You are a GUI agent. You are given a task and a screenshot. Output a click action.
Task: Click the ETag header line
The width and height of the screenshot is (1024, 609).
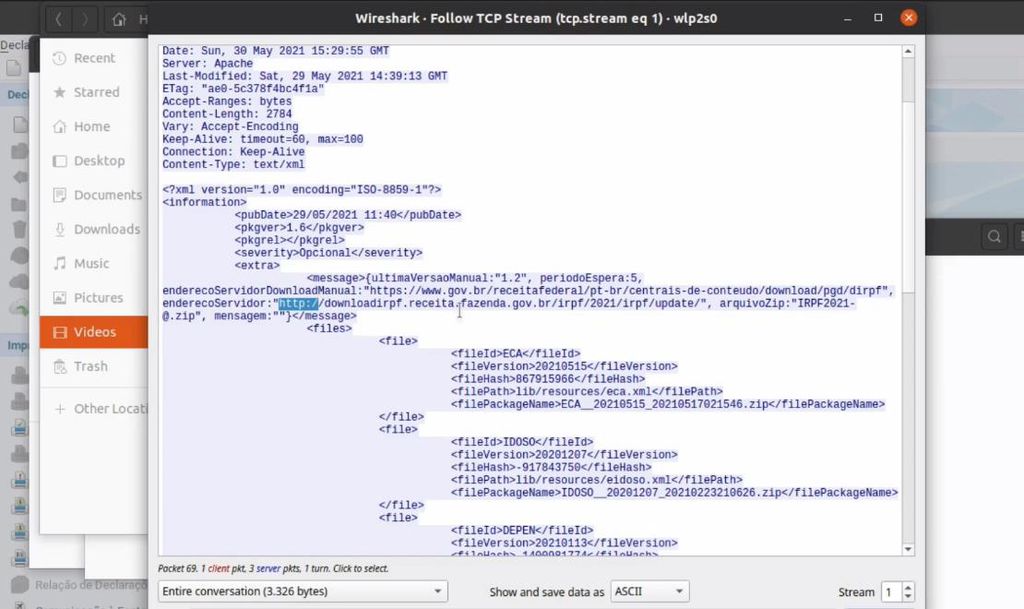pyautogui.click(x=243, y=89)
